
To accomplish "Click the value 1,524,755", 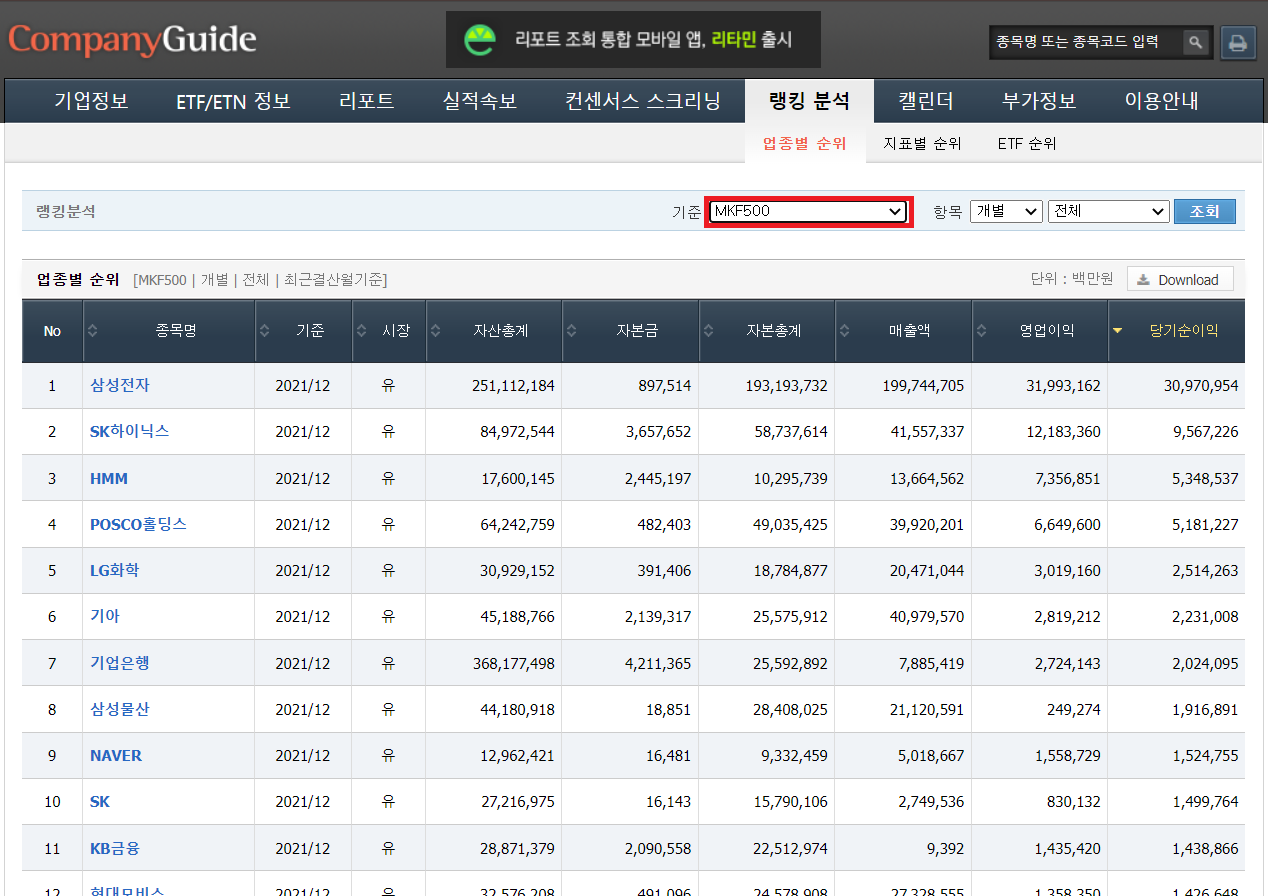I will (1205, 755).
